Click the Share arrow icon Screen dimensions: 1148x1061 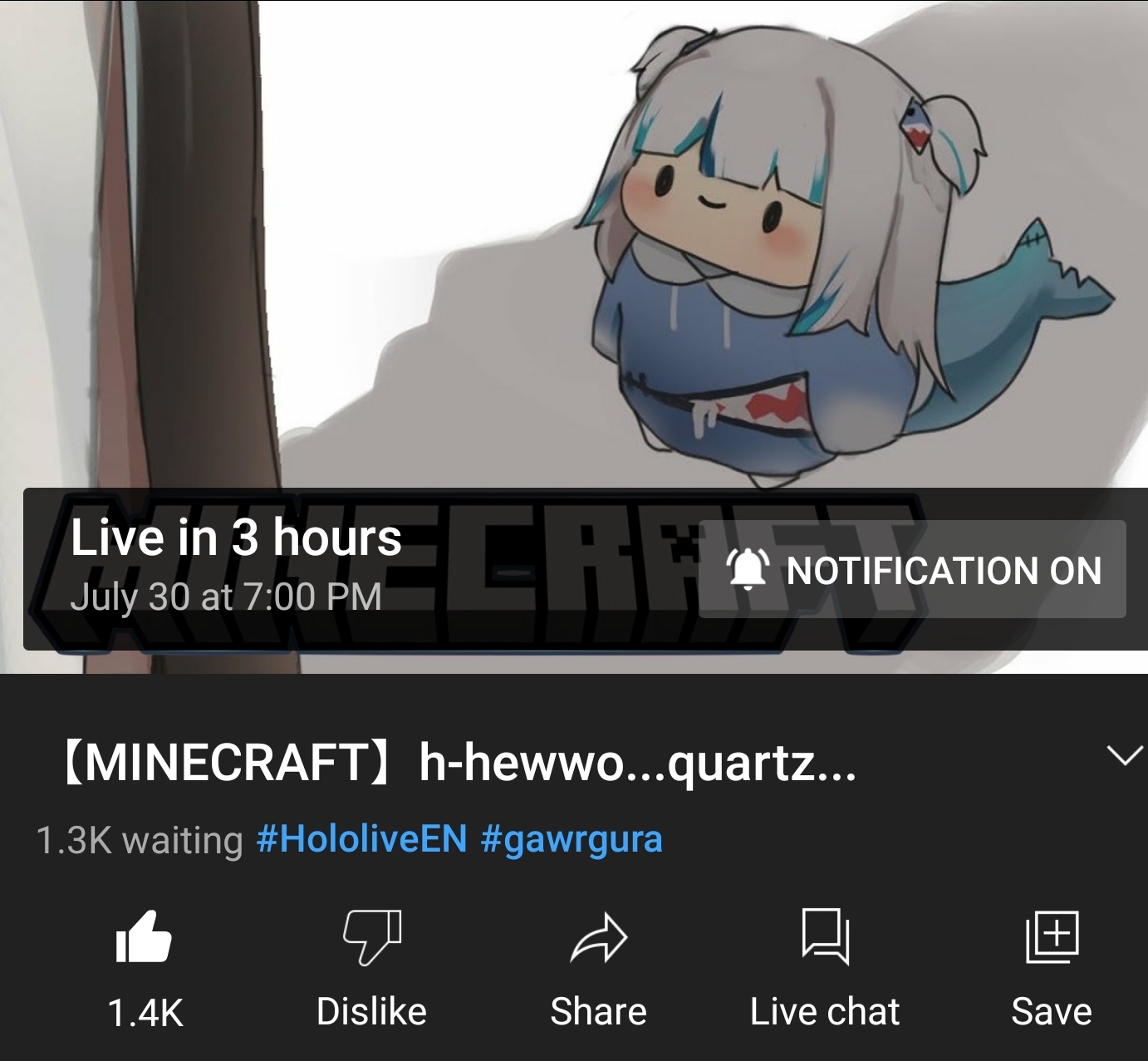pyautogui.click(x=598, y=937)
